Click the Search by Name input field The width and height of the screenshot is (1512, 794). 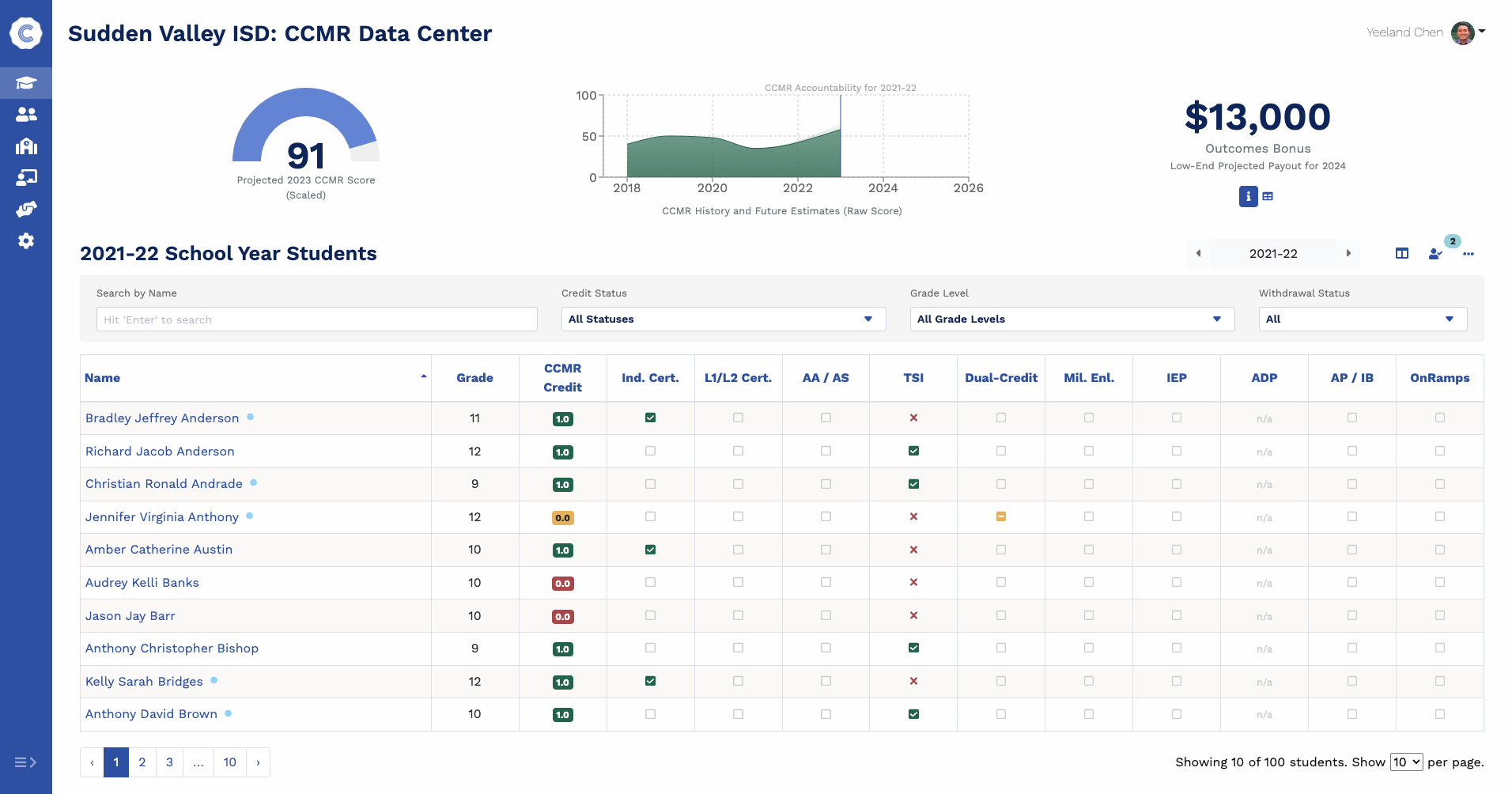tap(316, 319)
